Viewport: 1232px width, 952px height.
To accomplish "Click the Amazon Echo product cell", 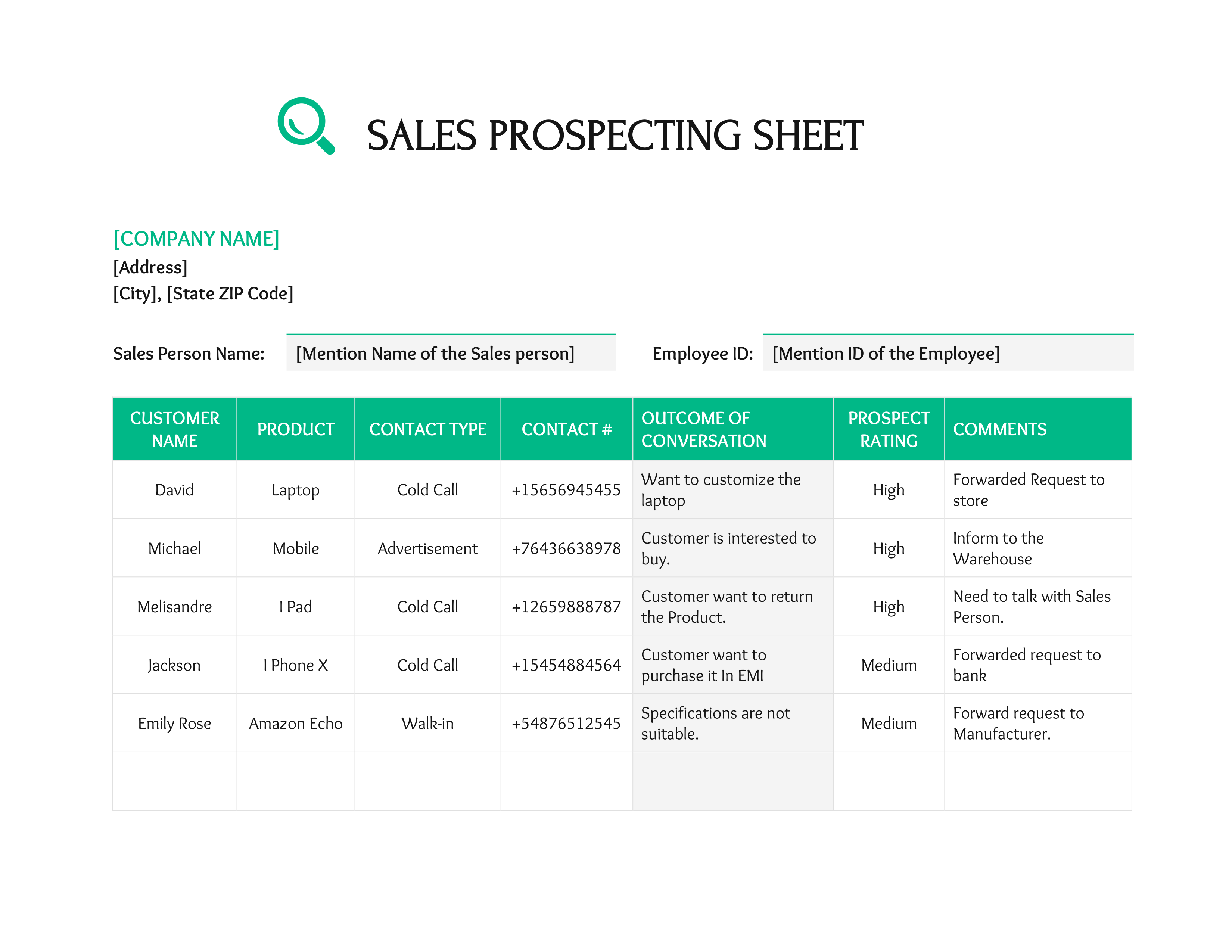I will [296, 723].
